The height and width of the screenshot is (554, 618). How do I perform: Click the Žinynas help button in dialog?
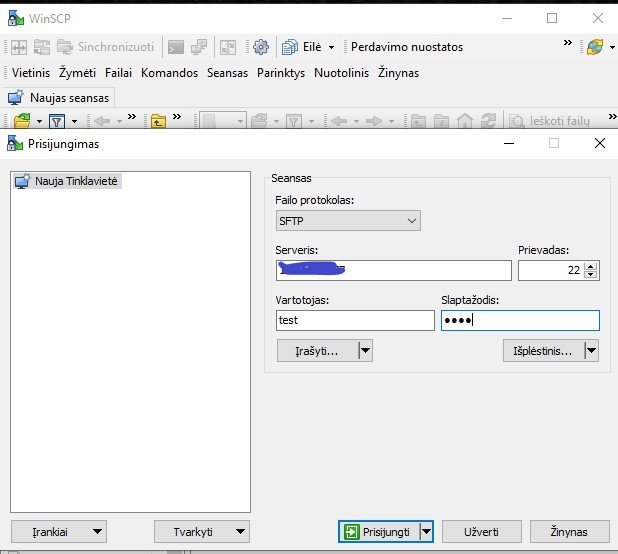570,532
